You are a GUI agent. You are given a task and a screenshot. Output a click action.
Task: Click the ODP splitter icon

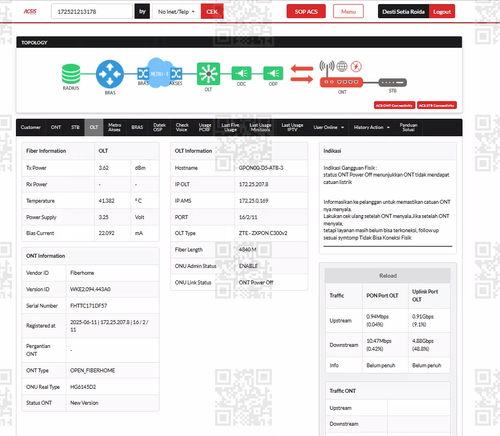[x=273, y=73]
